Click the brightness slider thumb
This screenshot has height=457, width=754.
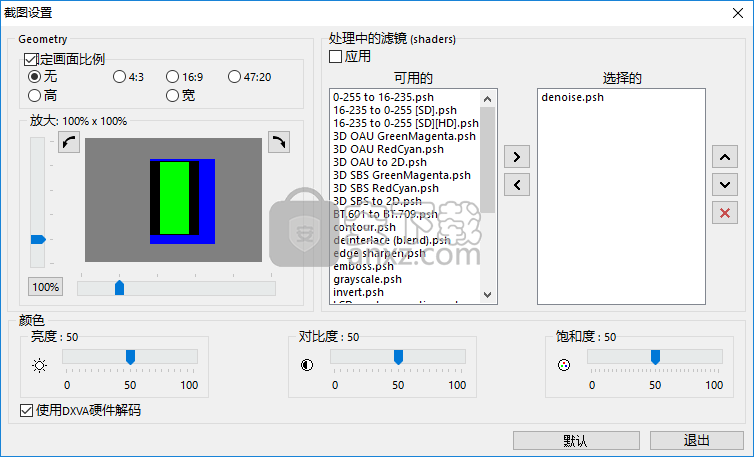130,357
